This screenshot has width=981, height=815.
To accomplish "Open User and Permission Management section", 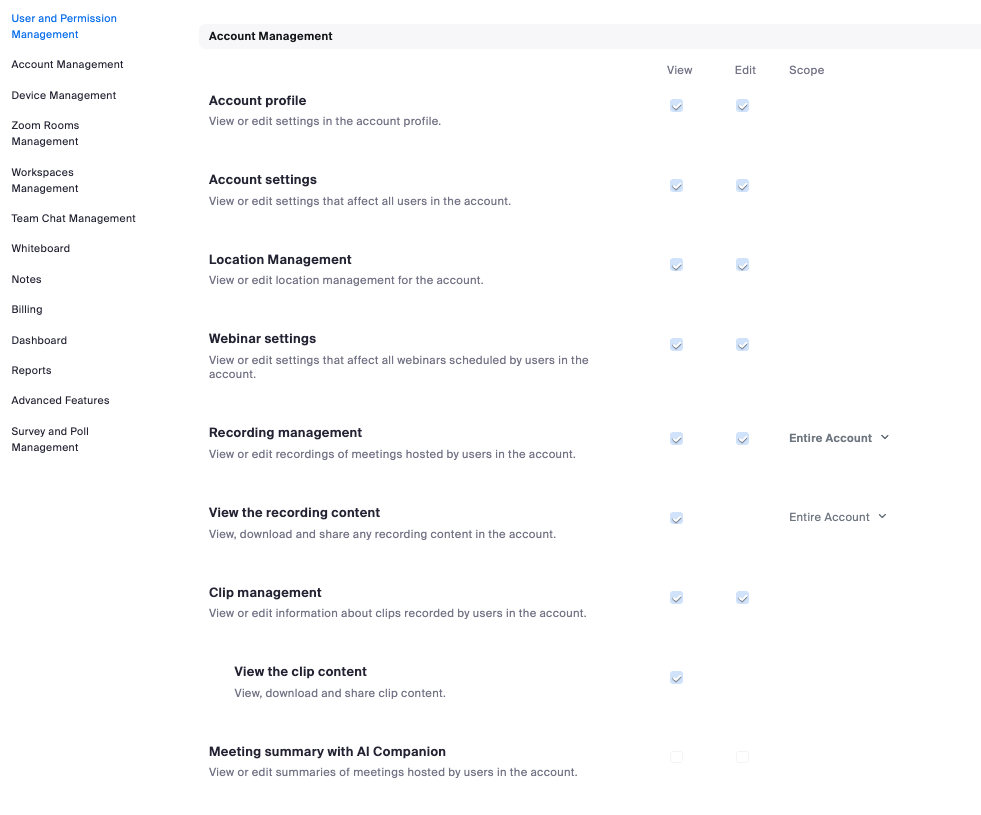I will 64,26.
